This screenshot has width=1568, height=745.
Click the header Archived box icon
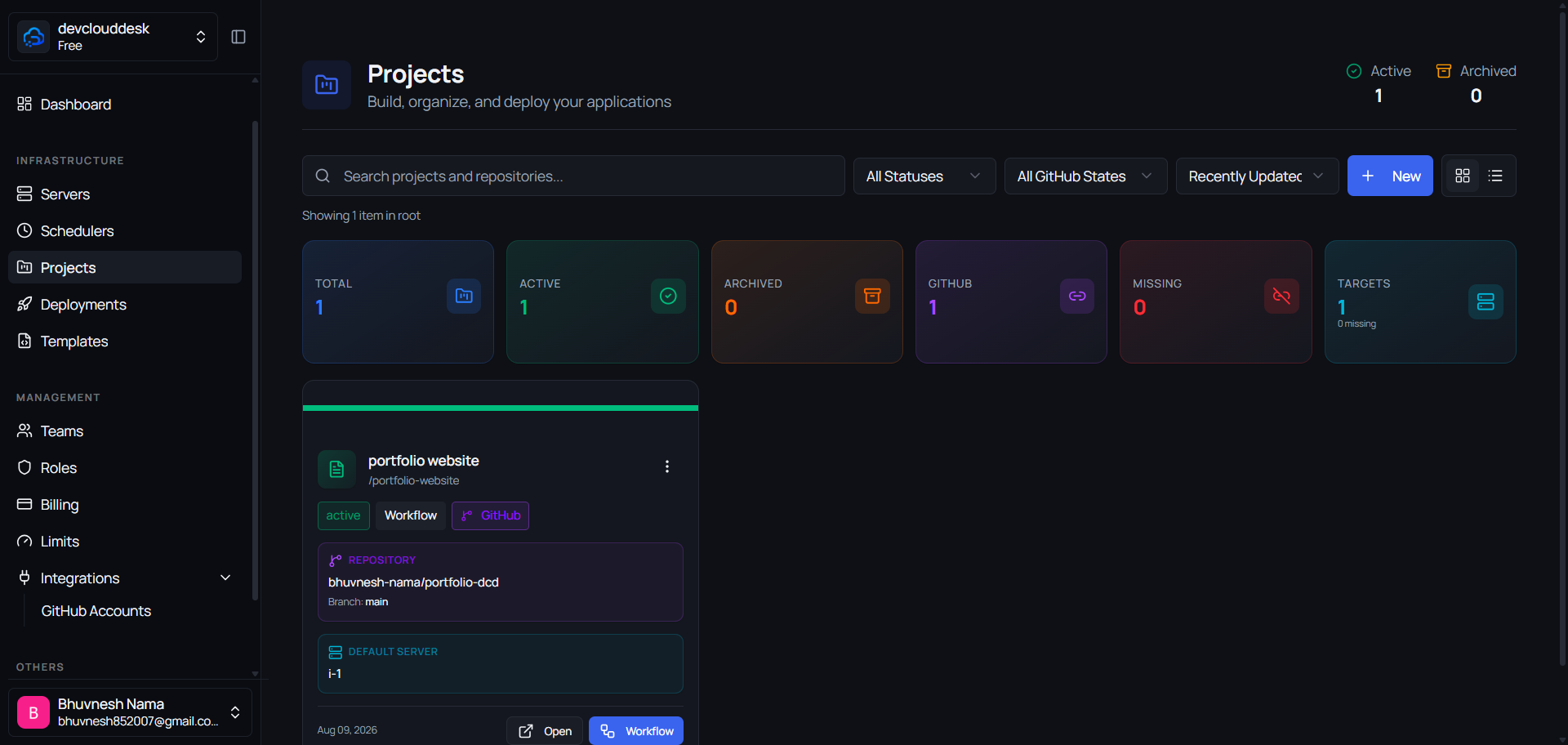click(x=1444, y=71)
